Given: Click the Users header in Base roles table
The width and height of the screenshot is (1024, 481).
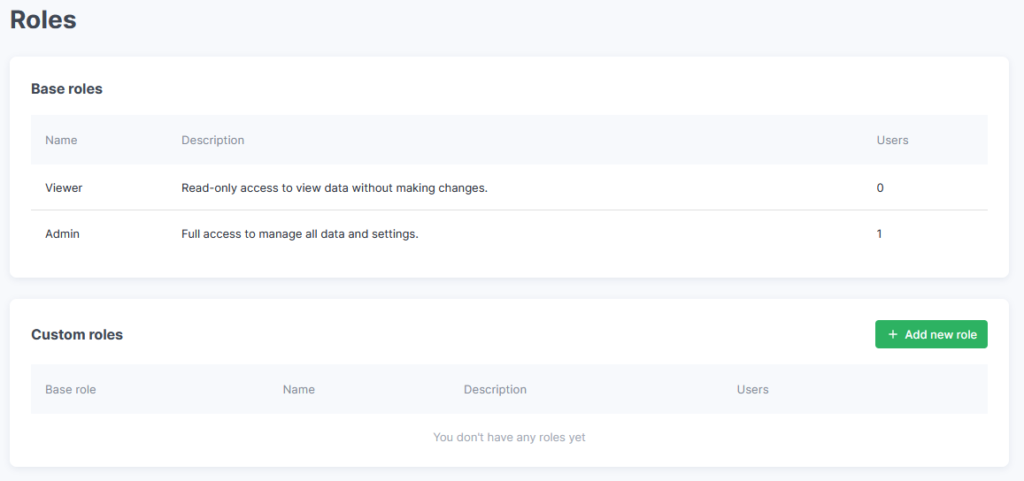Looking at the screenshot, I should tap(892, 140).
